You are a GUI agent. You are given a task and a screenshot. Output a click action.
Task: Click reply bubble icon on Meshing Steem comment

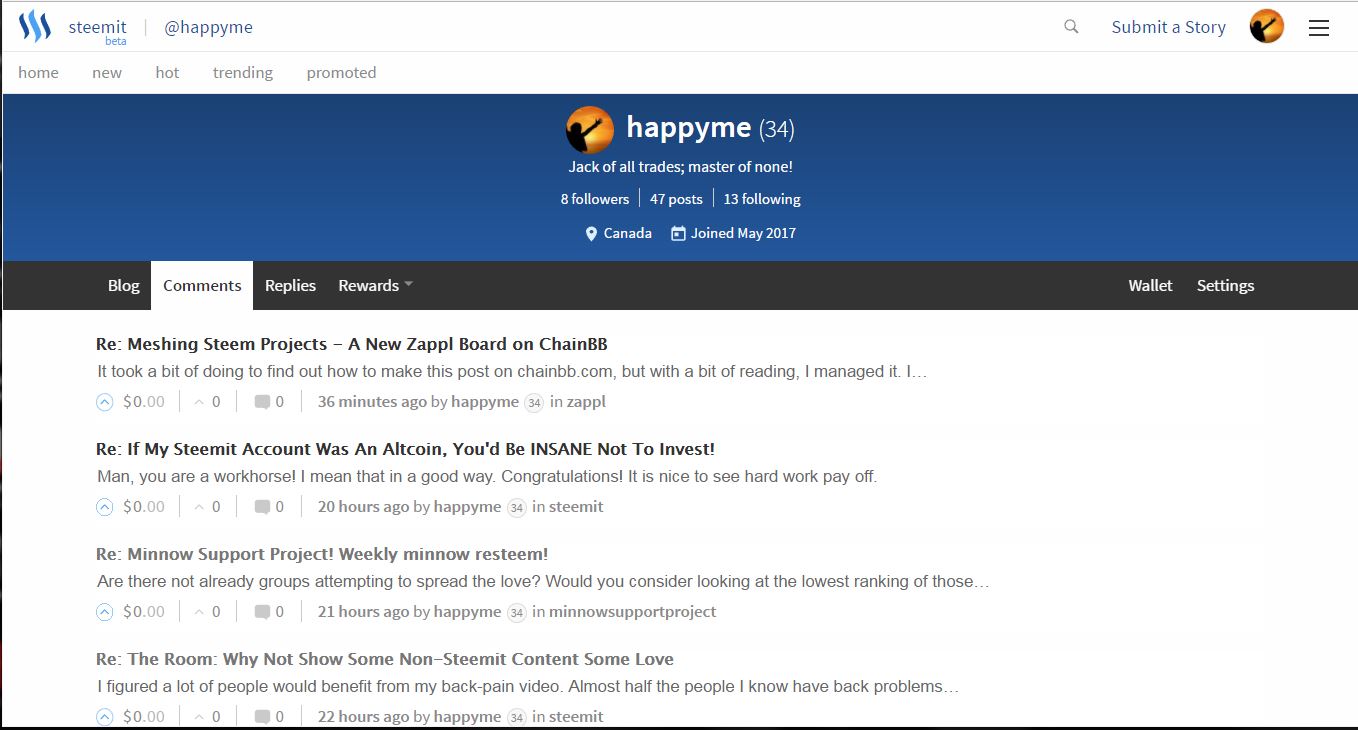tap(262, 402)
